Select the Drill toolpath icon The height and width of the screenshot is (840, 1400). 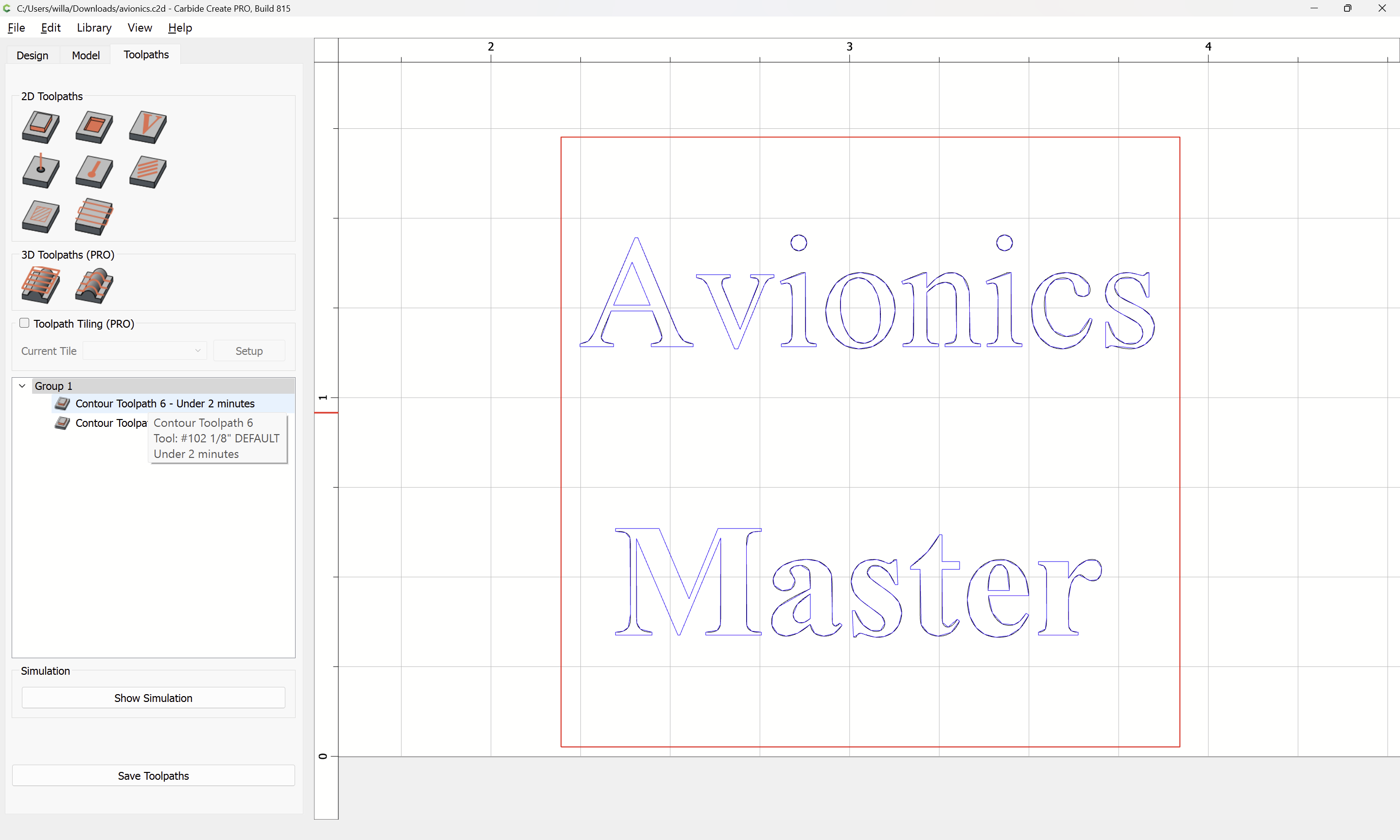tap(41, 171)
